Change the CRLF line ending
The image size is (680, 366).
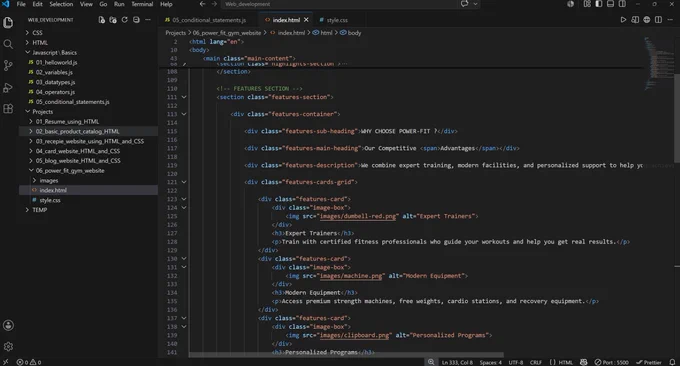(536, 362)
